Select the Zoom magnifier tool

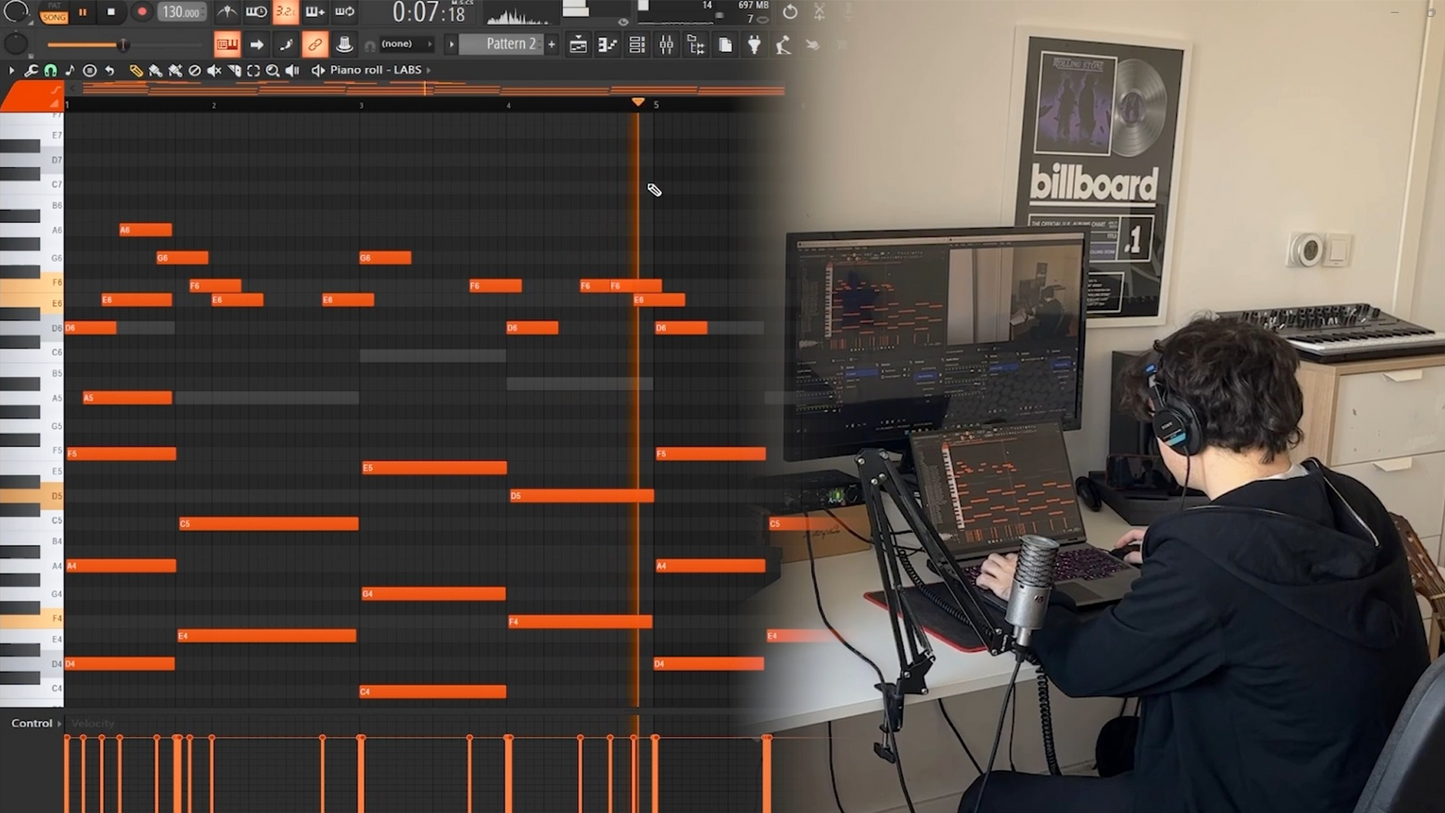tap(273, 71)
